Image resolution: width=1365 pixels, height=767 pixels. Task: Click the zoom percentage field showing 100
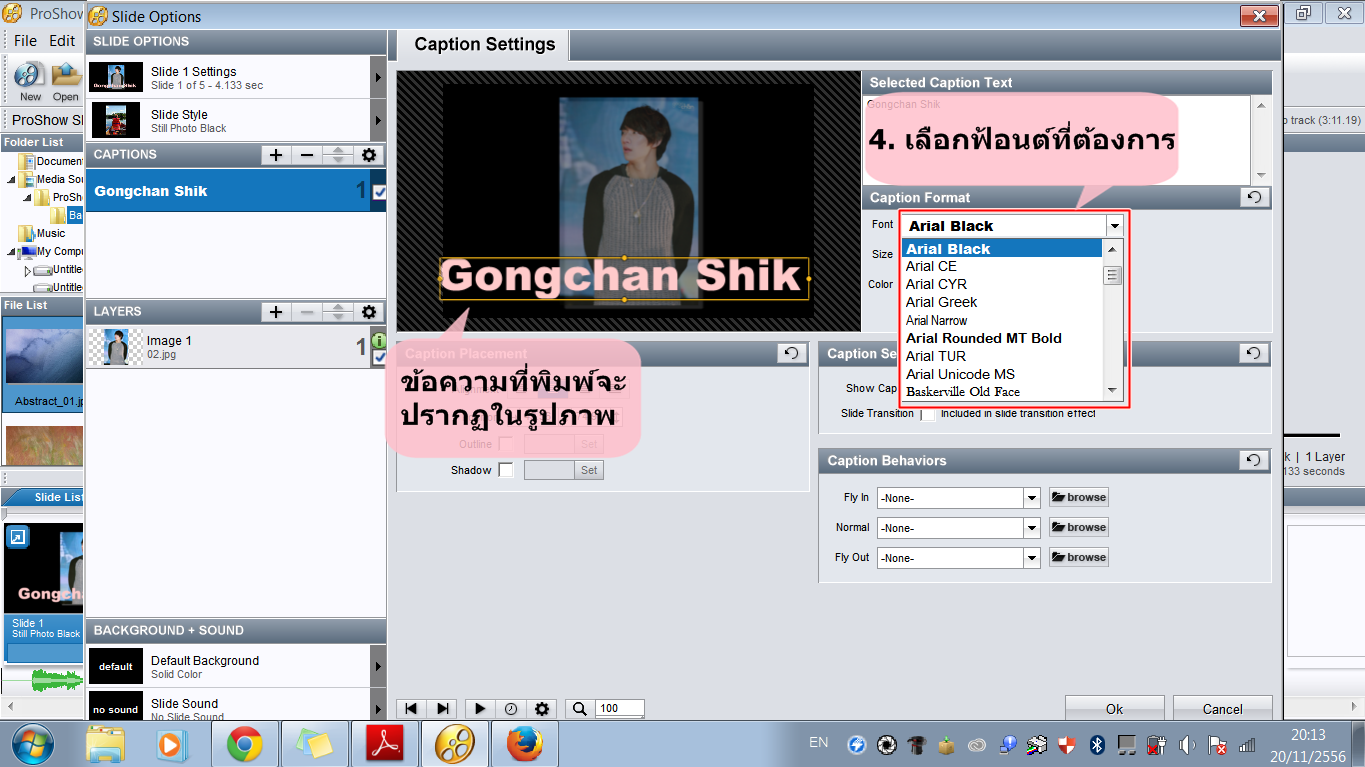point(620,708)
